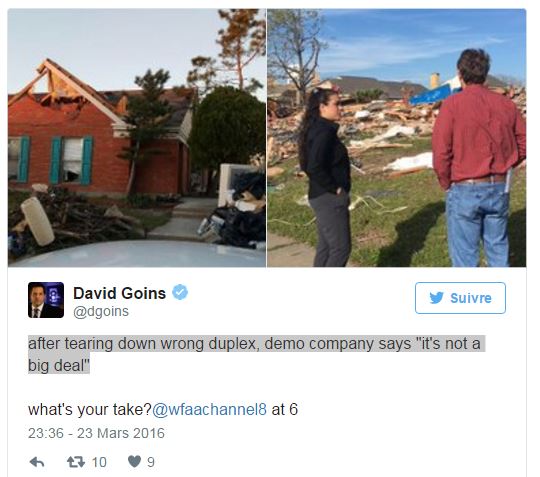The height and width of the screenshot is (477, 540).
Task: Click the "big deal" highlighted second line
Action: [59, 365]
